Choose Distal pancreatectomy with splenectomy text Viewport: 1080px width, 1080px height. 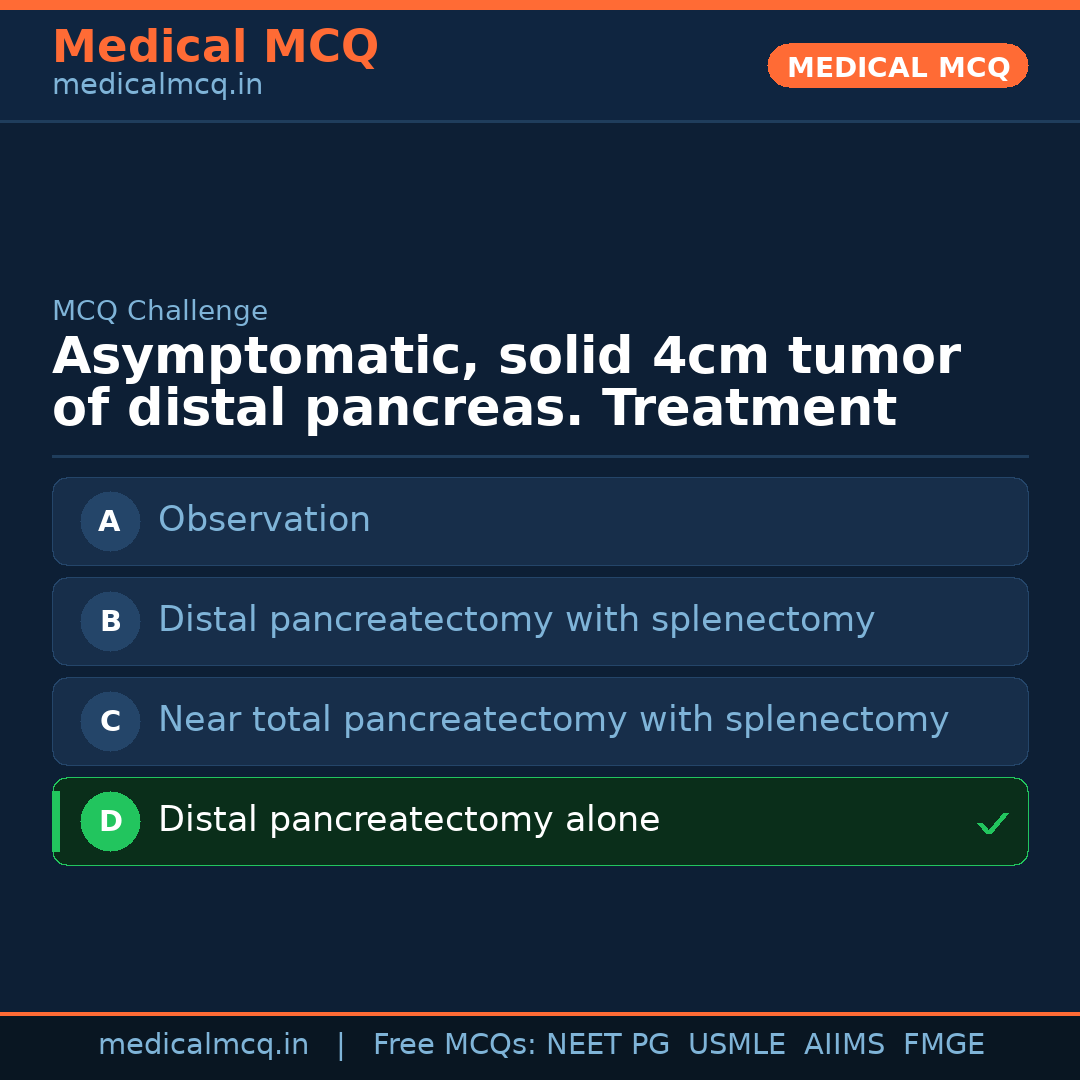tap(516, 620)
